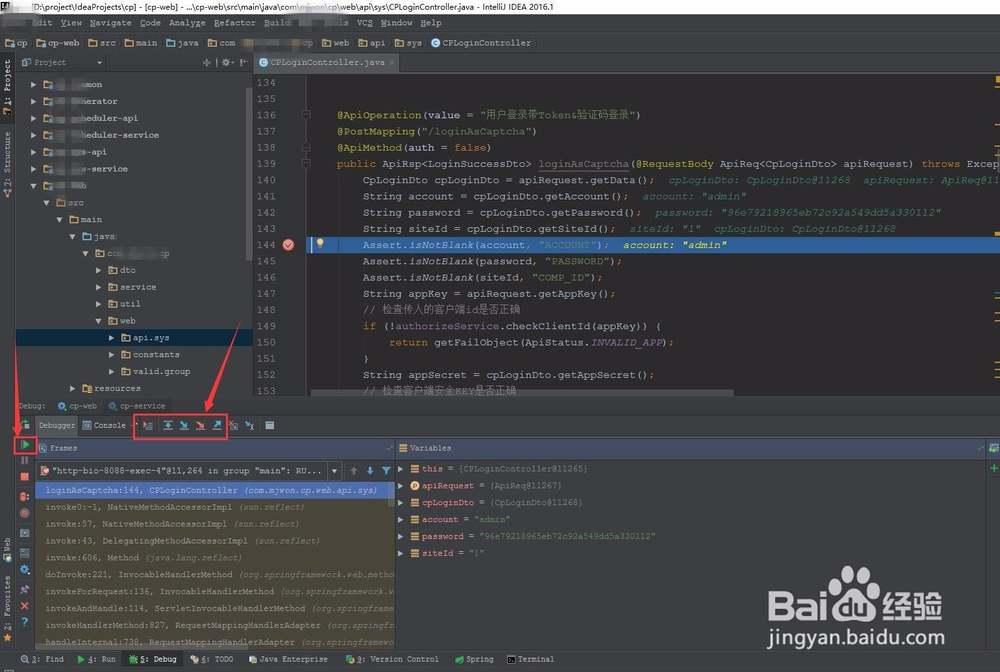This screenshot has height=672, width=1000.
Task: Drop Frame in debugger toolbar
Action: (x=233, y=425)
